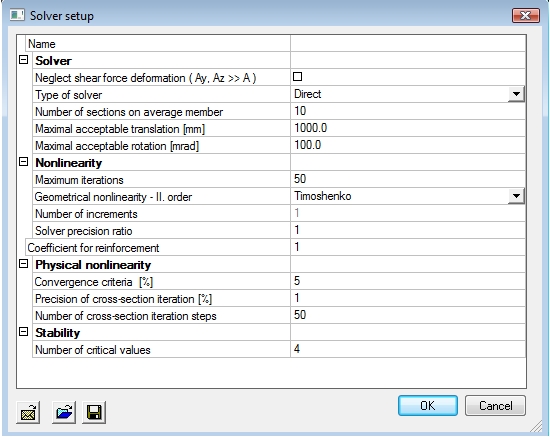550x437 pixels.
Task: Close the Solver setup dialog
Action: [x=525, y=15]
